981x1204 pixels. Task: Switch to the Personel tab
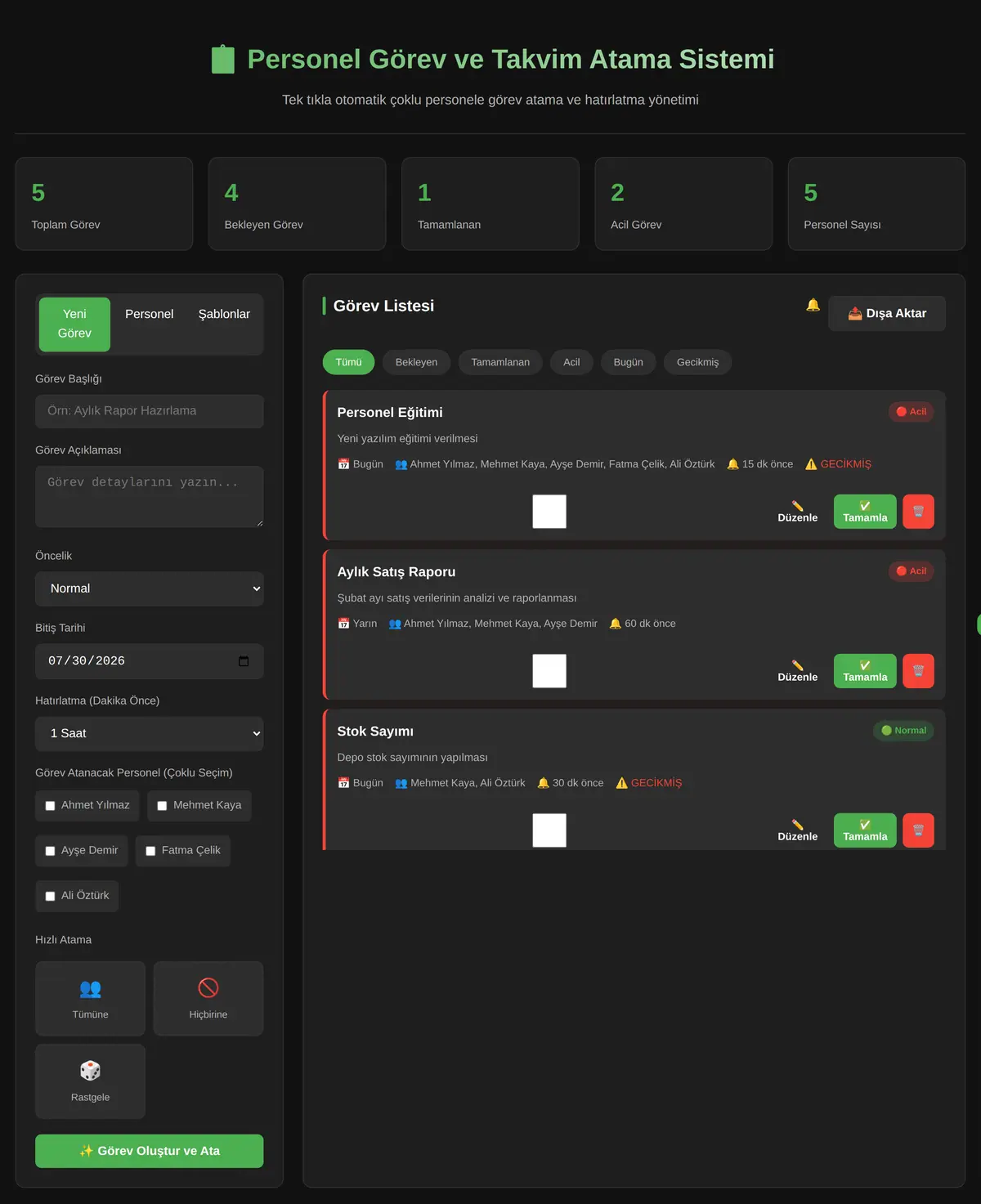point(150,314)
